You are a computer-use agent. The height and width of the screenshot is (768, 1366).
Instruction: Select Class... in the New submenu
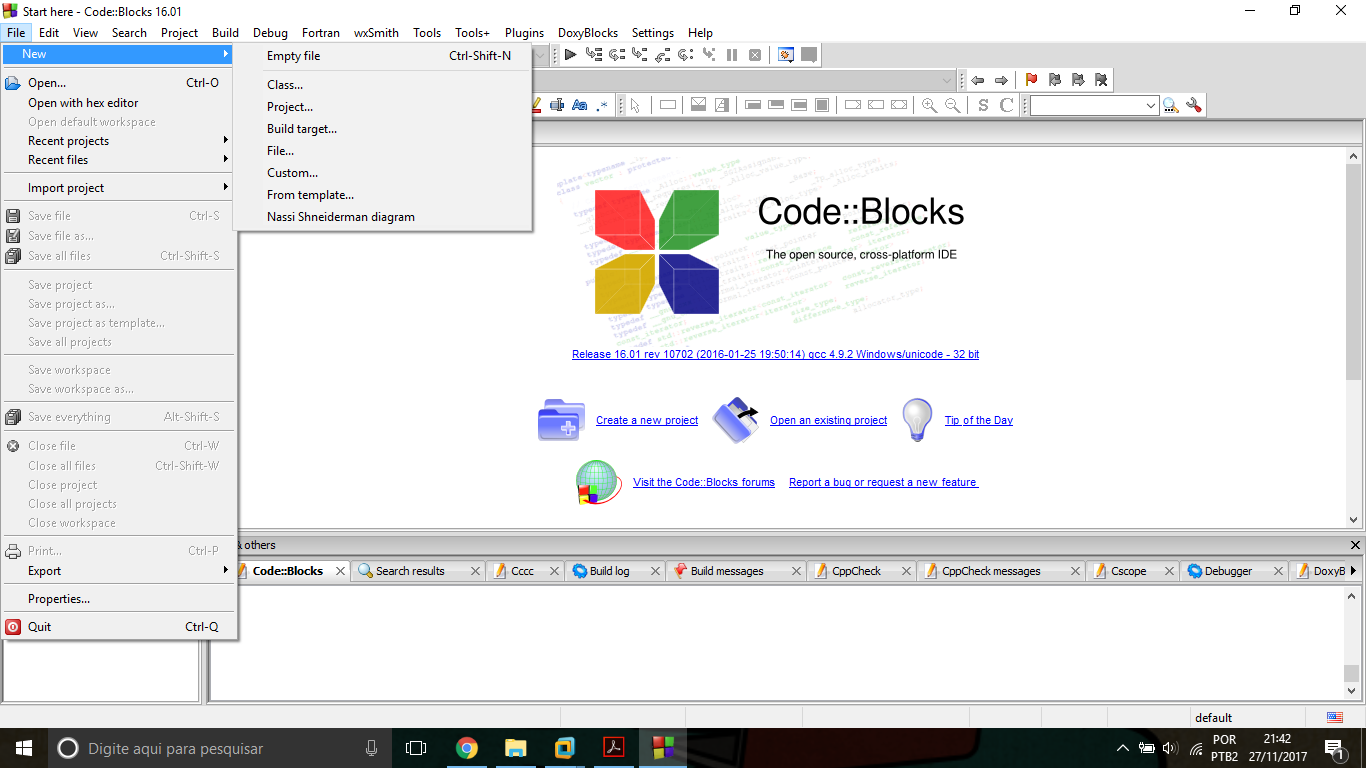(x=382, y=85)
